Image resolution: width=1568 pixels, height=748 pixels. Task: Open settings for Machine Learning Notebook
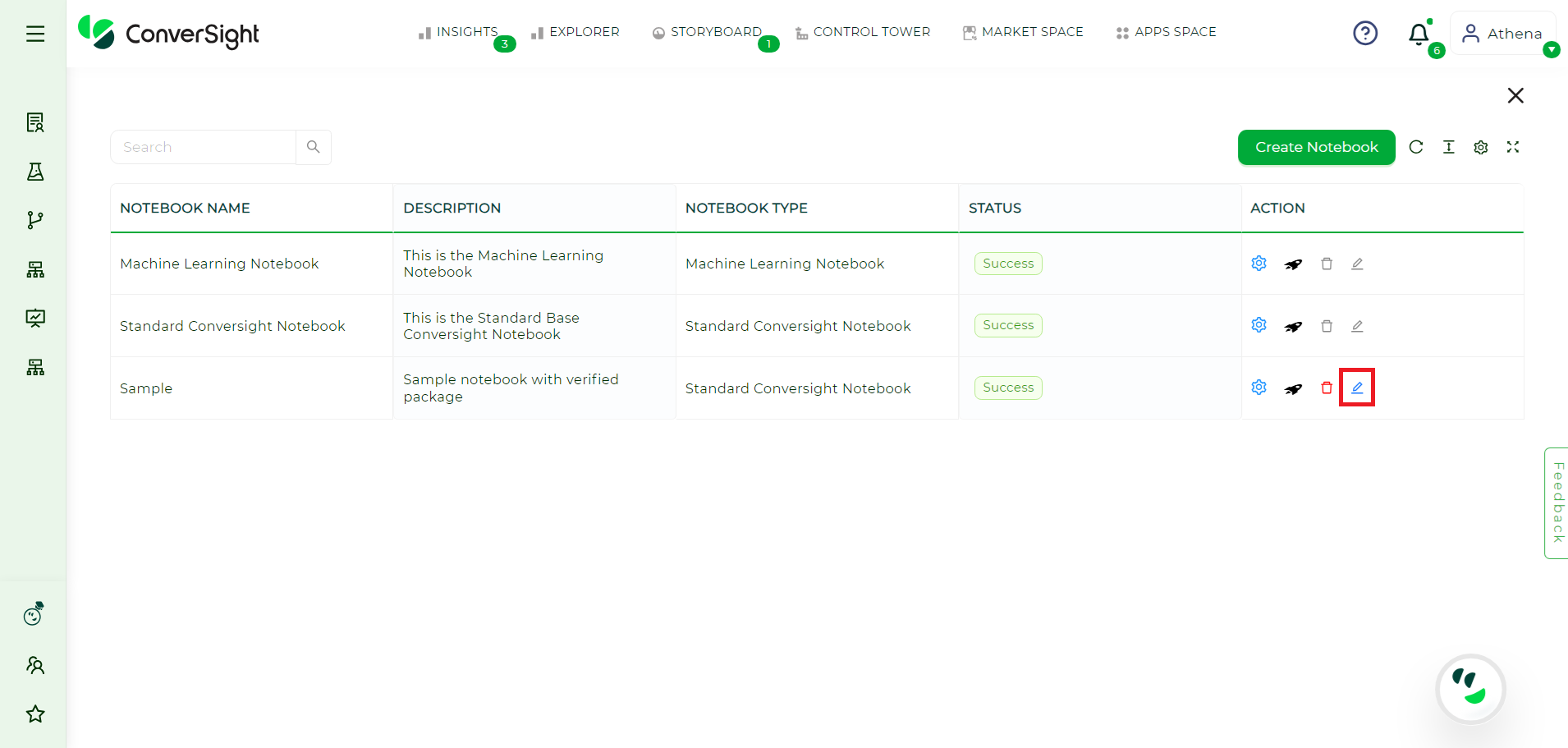(1259, 264)
